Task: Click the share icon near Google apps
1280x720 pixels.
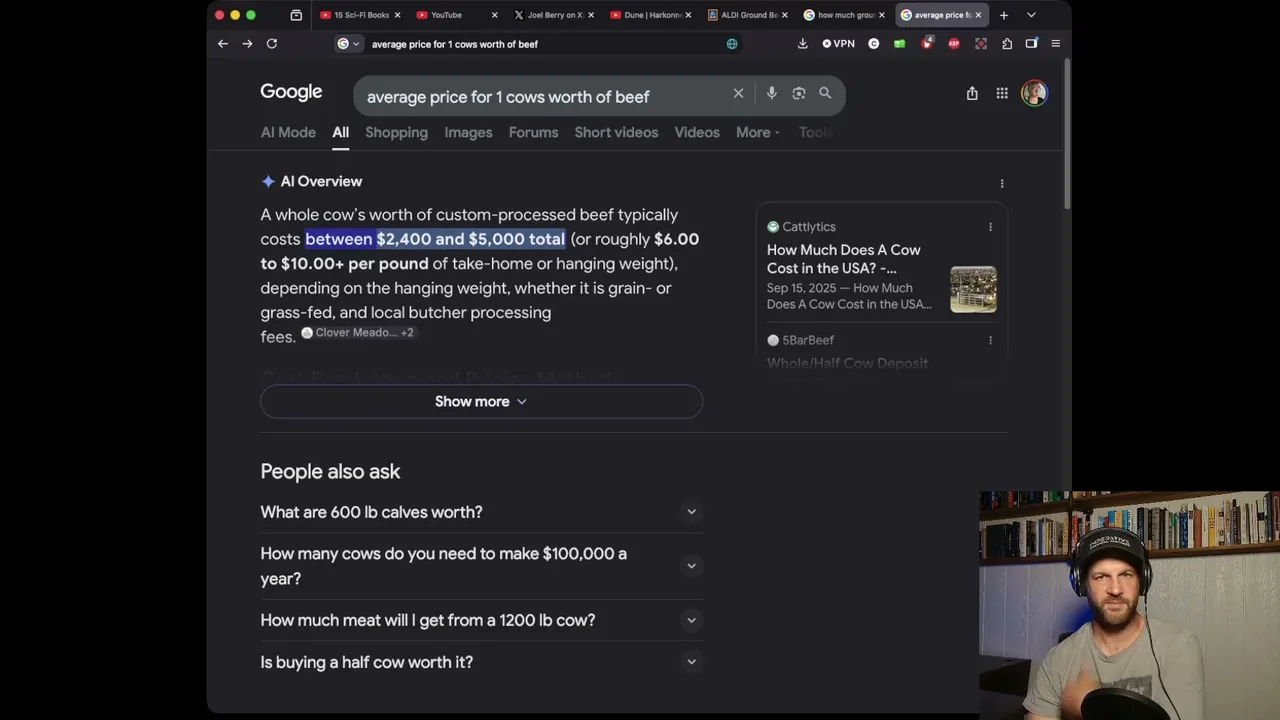Action: 972,93
